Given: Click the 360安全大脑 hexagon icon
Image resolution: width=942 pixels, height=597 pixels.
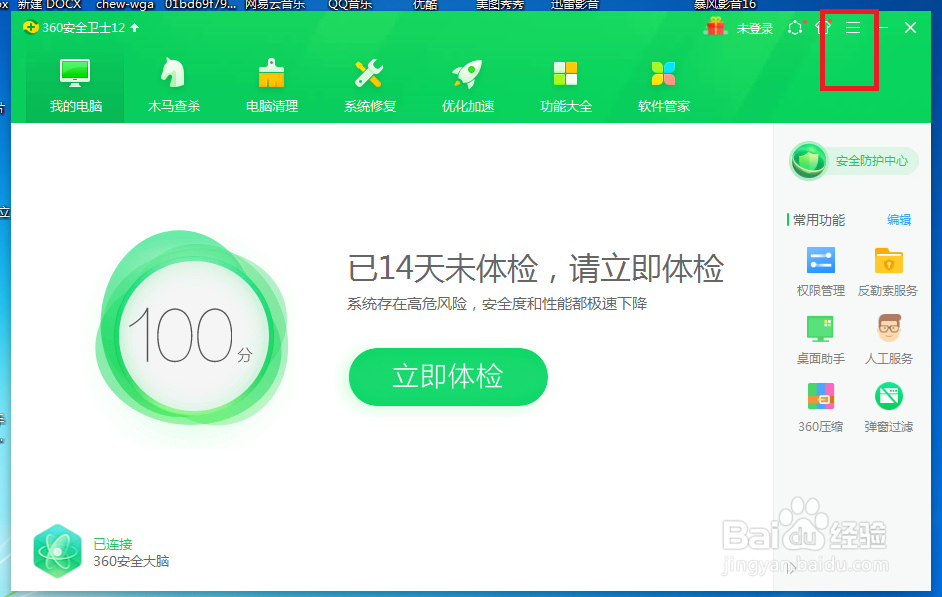Looking at the screenshot, I should [x=57, y=551].
